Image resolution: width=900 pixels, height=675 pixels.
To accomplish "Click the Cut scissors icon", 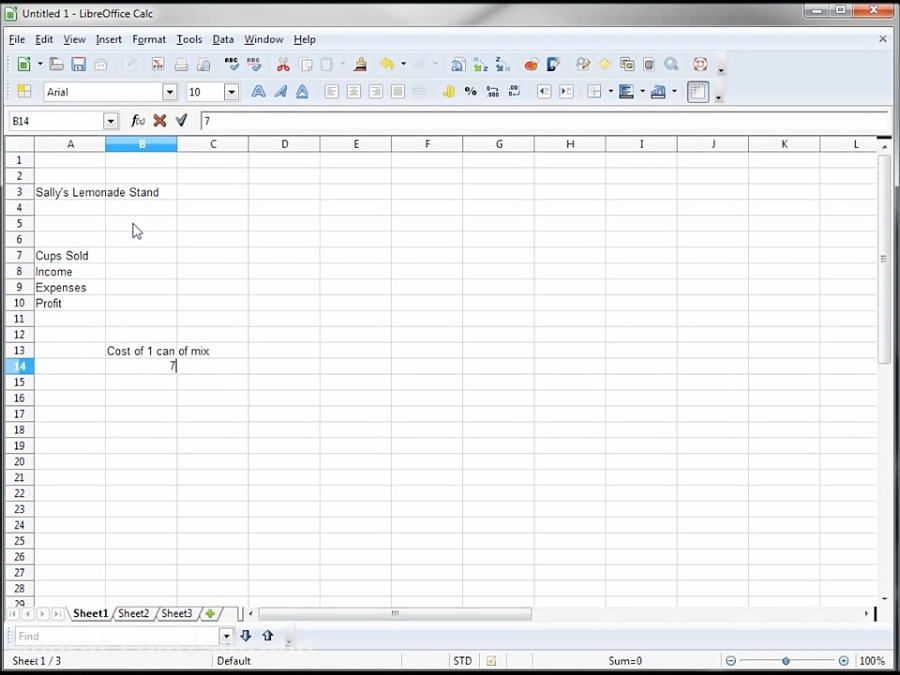I will click(283, 65).
